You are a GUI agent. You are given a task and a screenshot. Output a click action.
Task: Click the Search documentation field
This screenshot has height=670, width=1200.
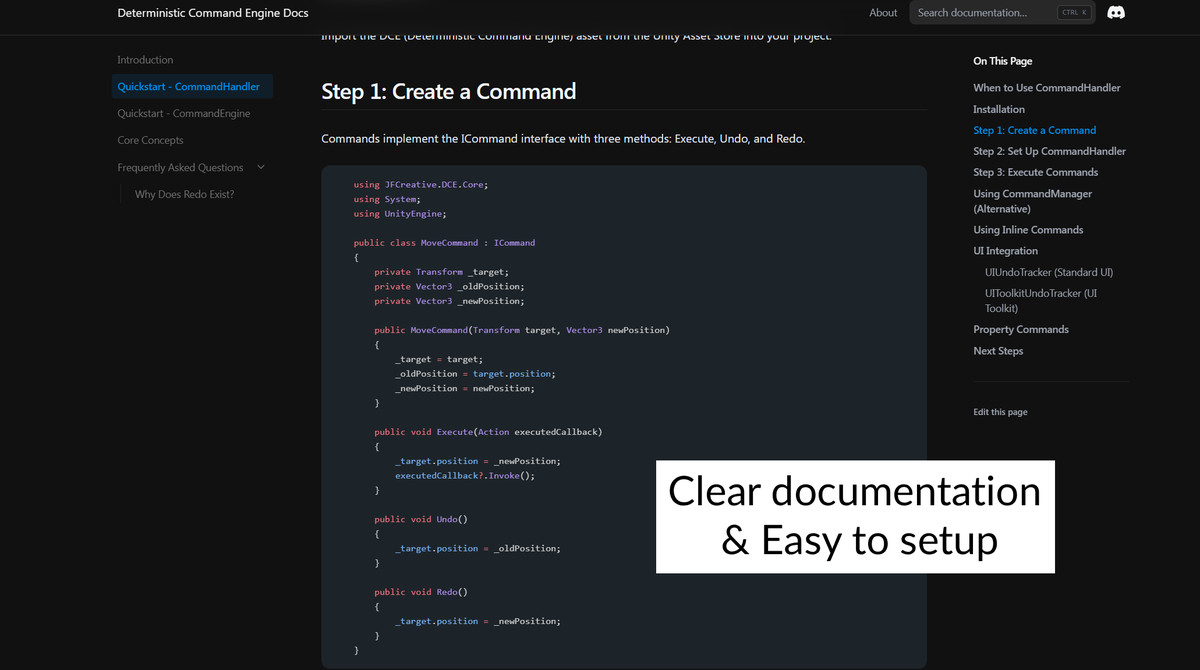point(1003,13)
